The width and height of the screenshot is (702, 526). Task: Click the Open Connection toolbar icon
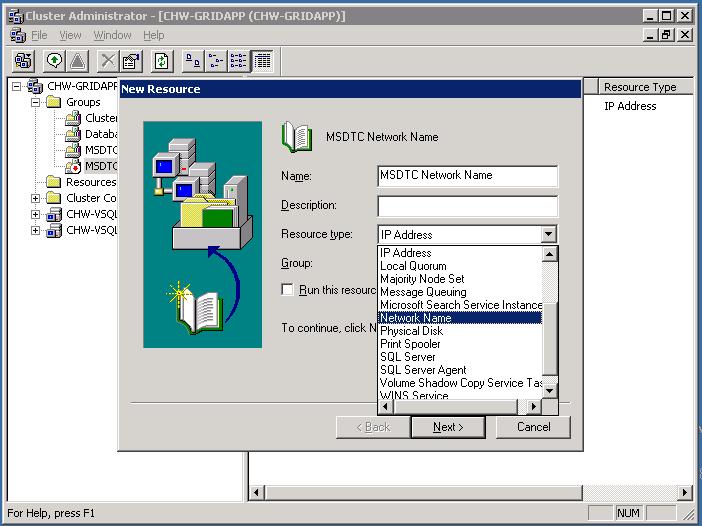(x=23, y=61)
